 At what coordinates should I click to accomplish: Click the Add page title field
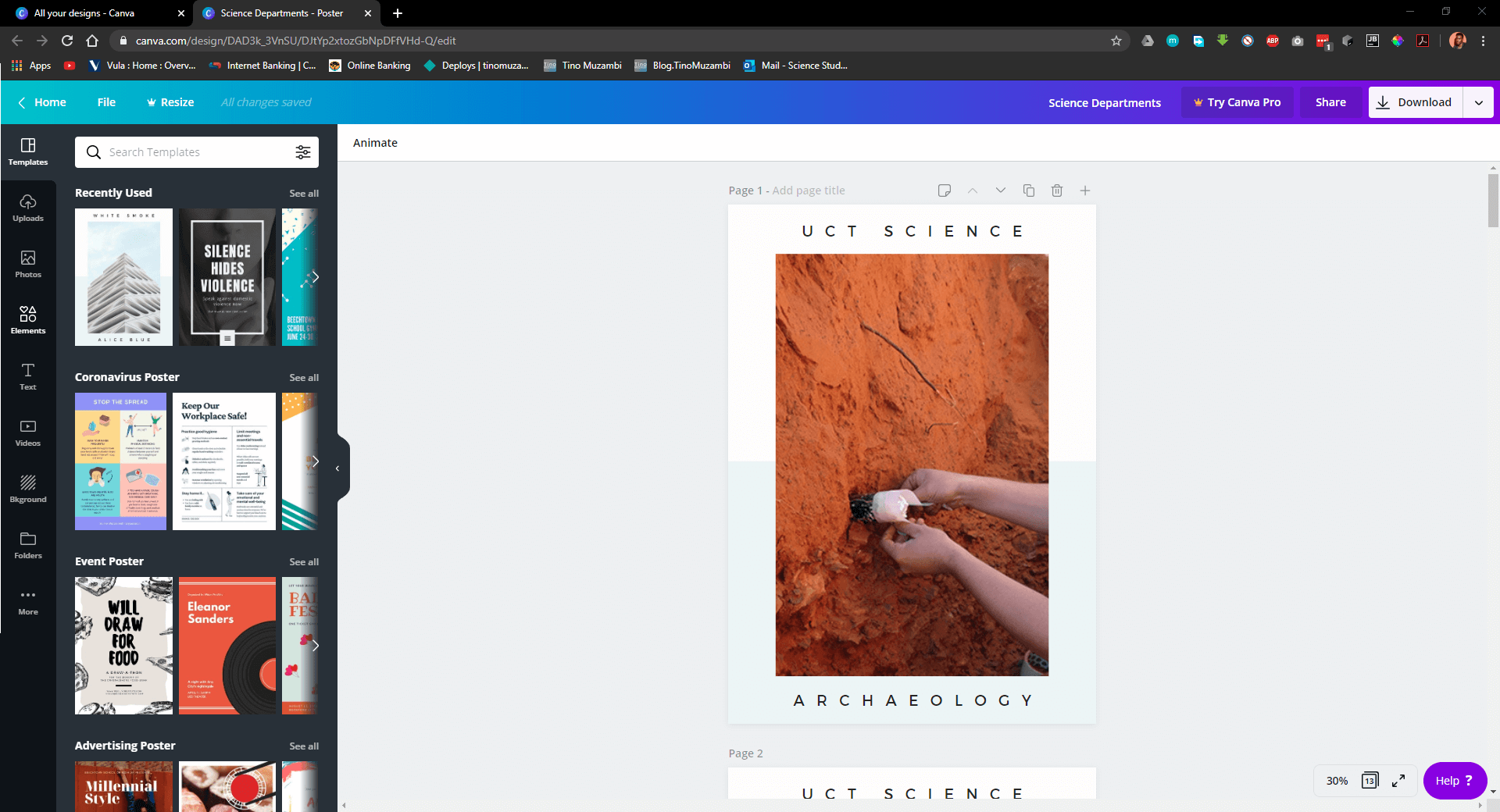point(809,191)
